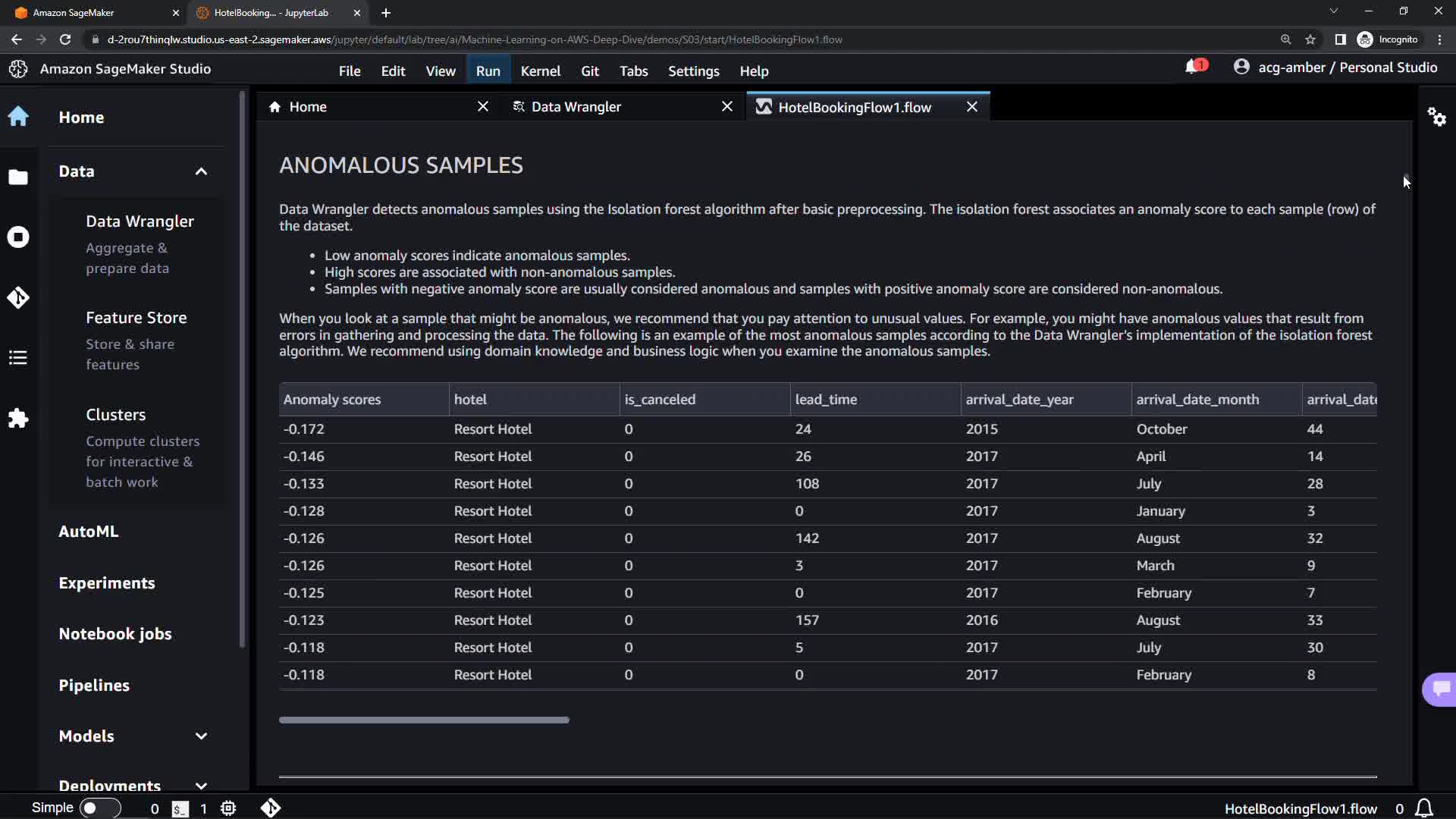Open running terminals and kernels icon

[18, 237]
